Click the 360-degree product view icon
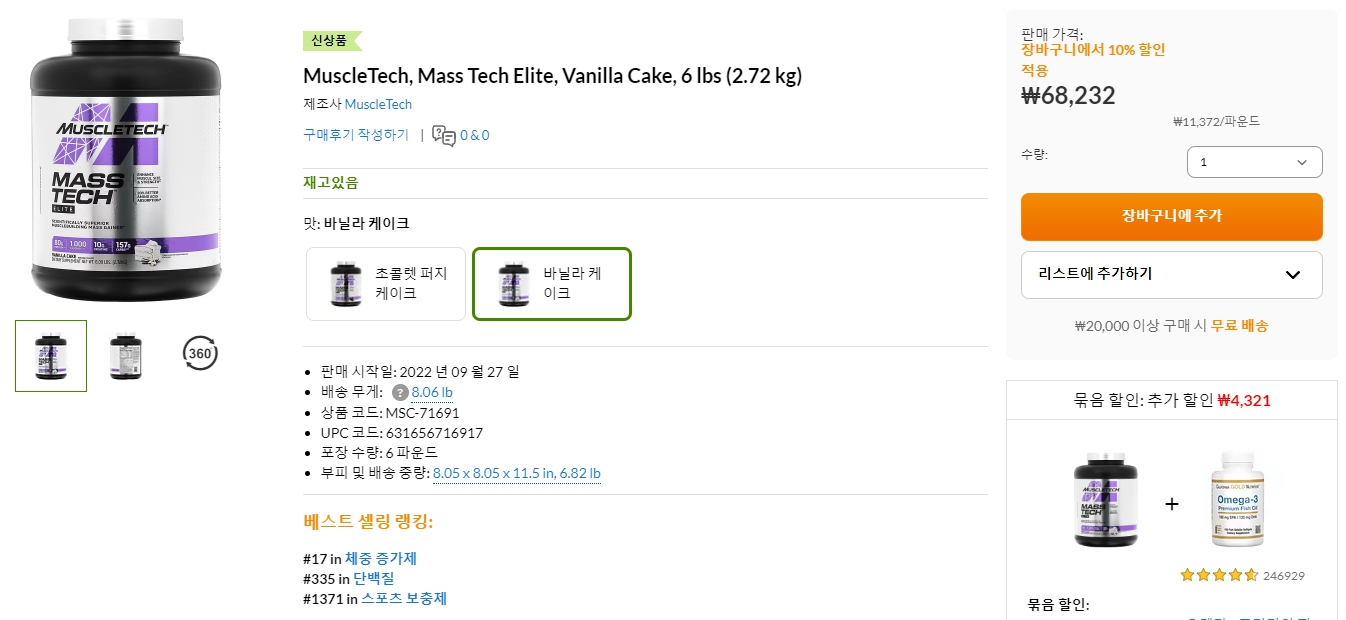Screen dimensions: 1346x620 (199, 353)
